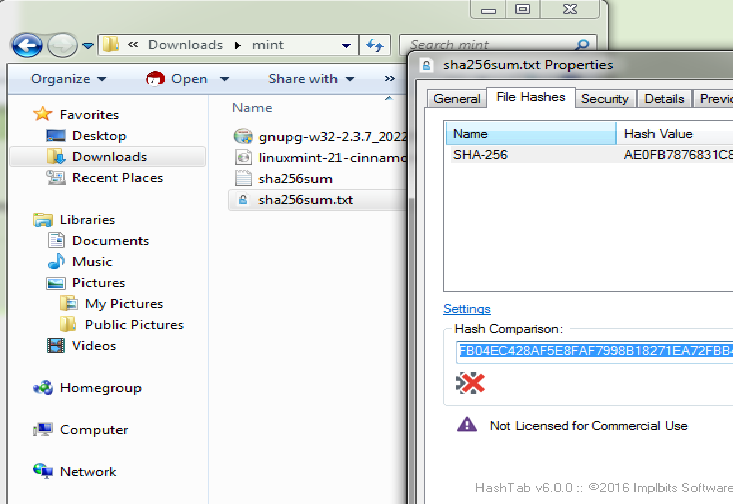Screen dimensions: 733x504
Task: Click the Documents library icon
Action: (x=57, y=240)
